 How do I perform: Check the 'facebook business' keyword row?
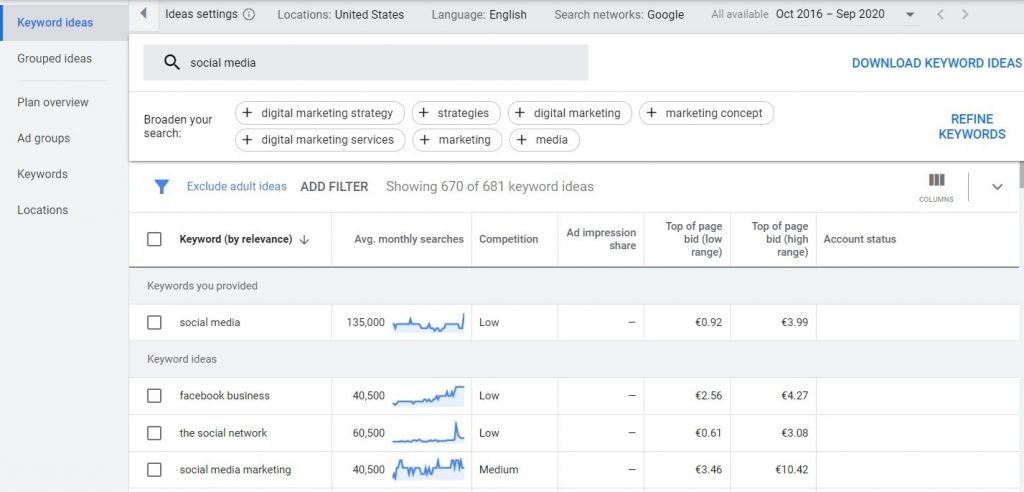click(154, 396)
